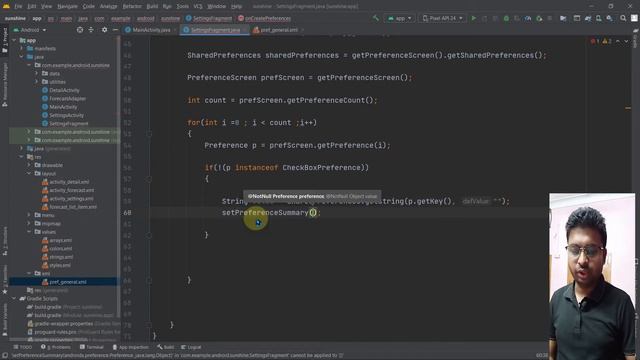Open the app run configuration dropdown

pyautogui.click(x=400, y=18)
